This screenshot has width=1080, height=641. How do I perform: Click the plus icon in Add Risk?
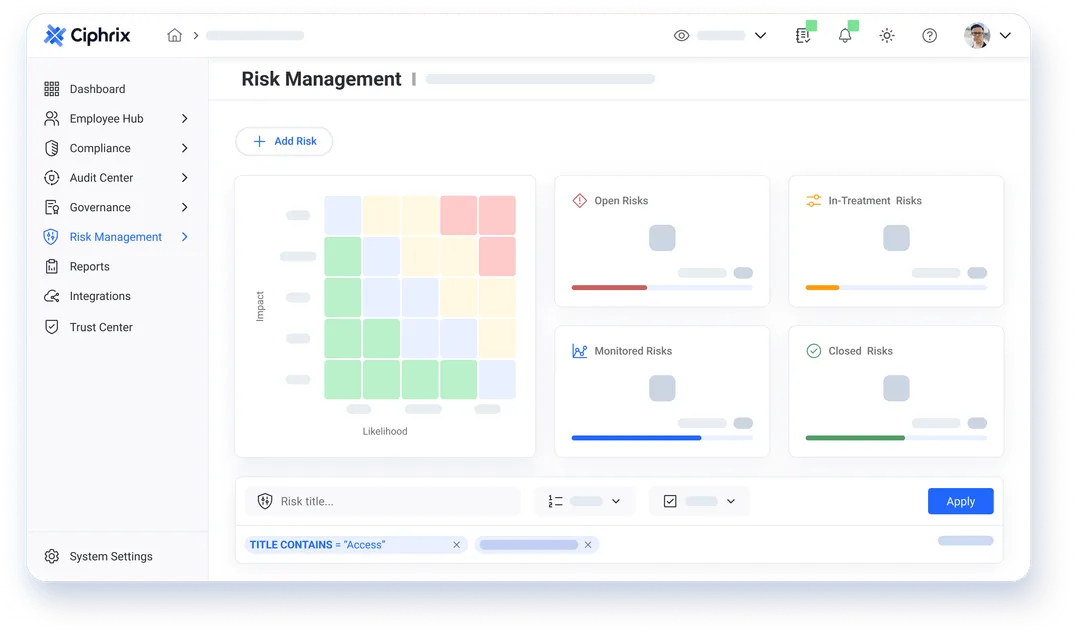click(x=260, y=141)
